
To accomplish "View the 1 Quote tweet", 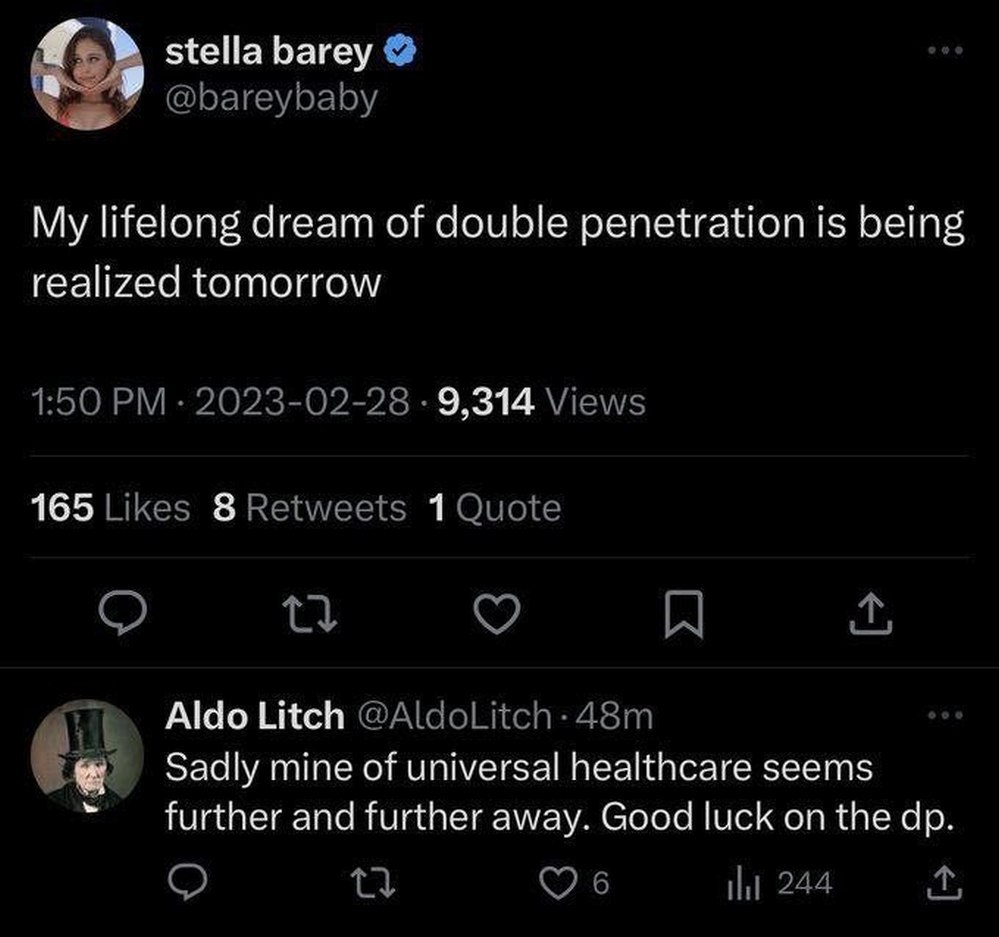I will (494, 508).
